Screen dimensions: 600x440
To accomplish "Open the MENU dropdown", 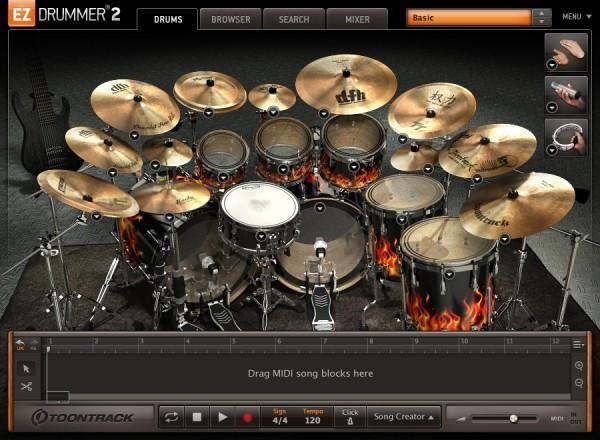I will pyautogui.click(x=572, y=17).
